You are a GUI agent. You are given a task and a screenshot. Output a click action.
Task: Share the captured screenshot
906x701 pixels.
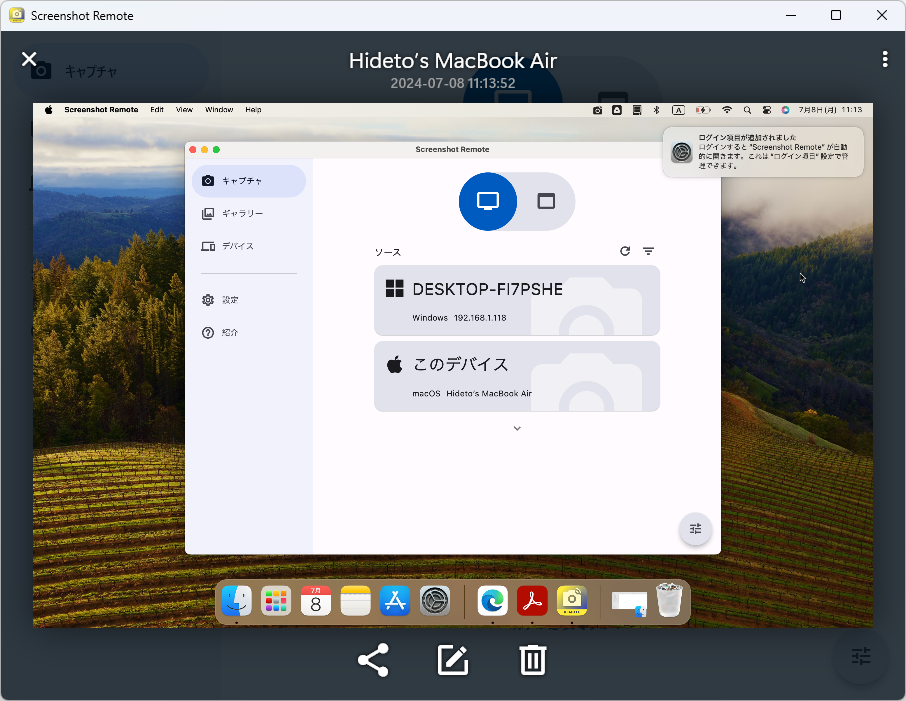(372, 660)
